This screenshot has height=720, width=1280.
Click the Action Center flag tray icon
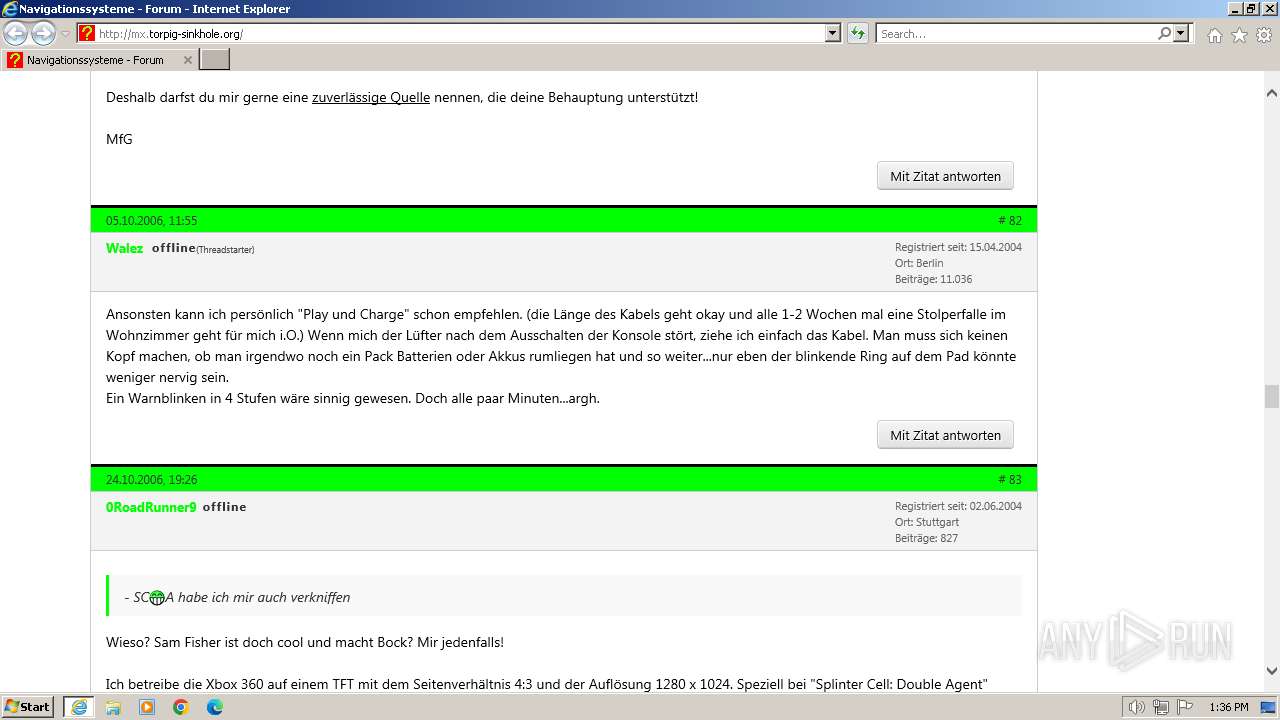tap(1184, 707)
